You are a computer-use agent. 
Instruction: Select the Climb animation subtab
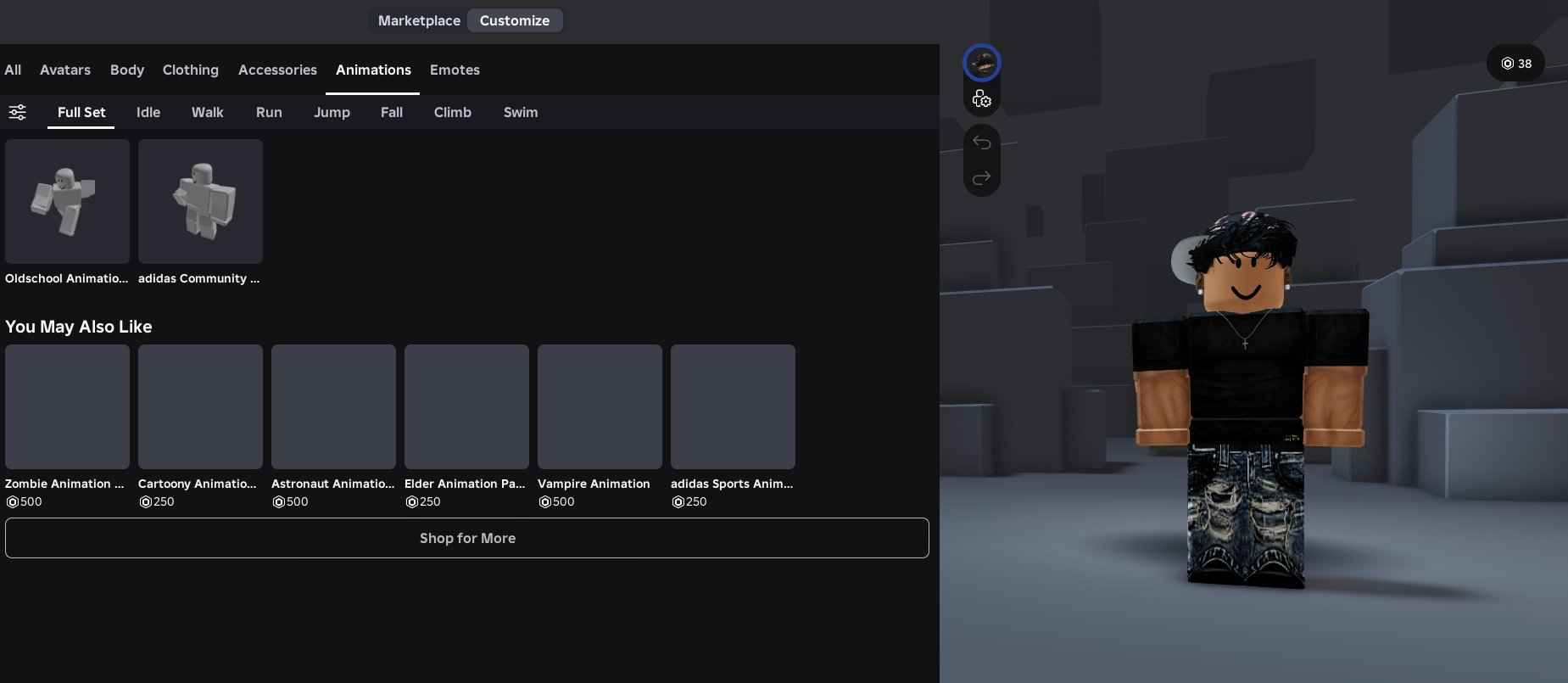[453, 112]
